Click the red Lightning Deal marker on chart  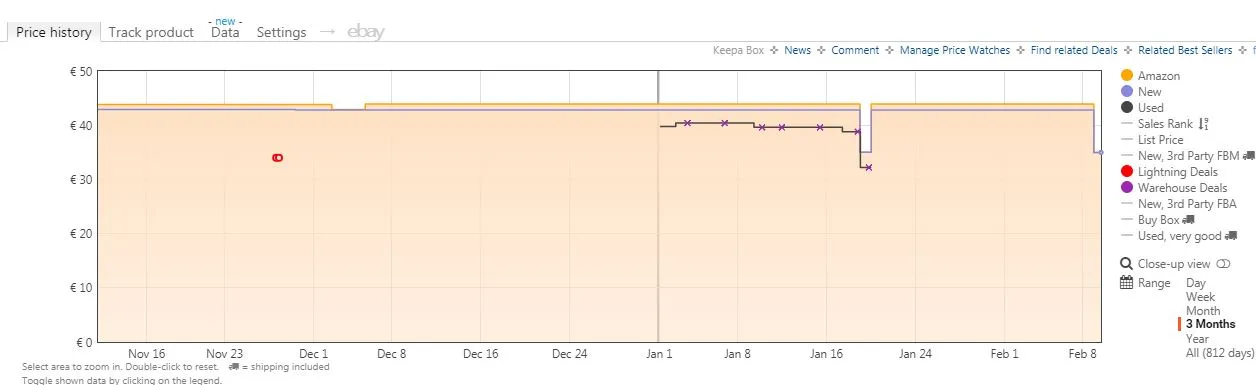(x=278, y=158)
